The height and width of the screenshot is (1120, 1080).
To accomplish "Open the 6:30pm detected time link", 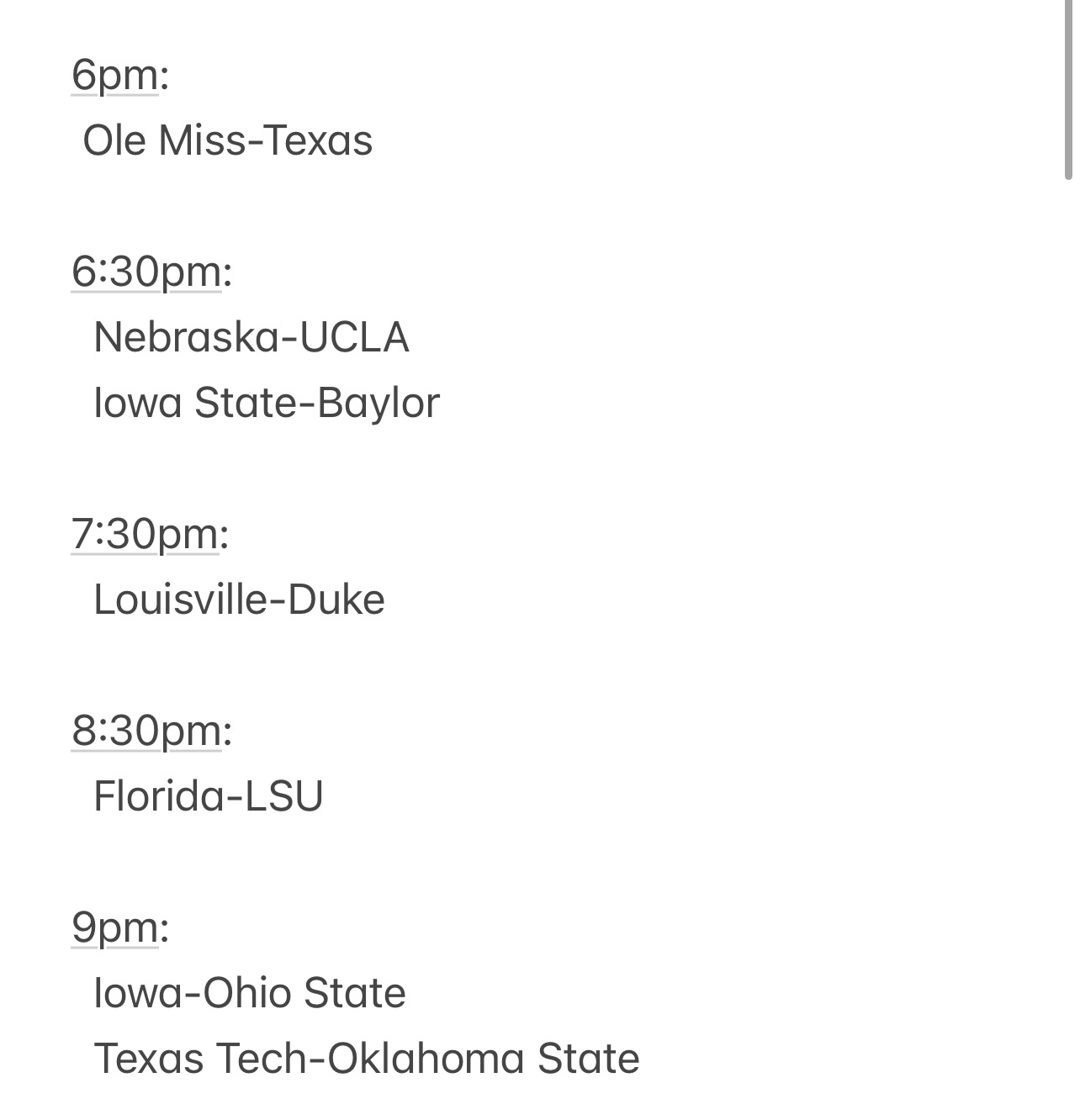I will tap(146, 272).
